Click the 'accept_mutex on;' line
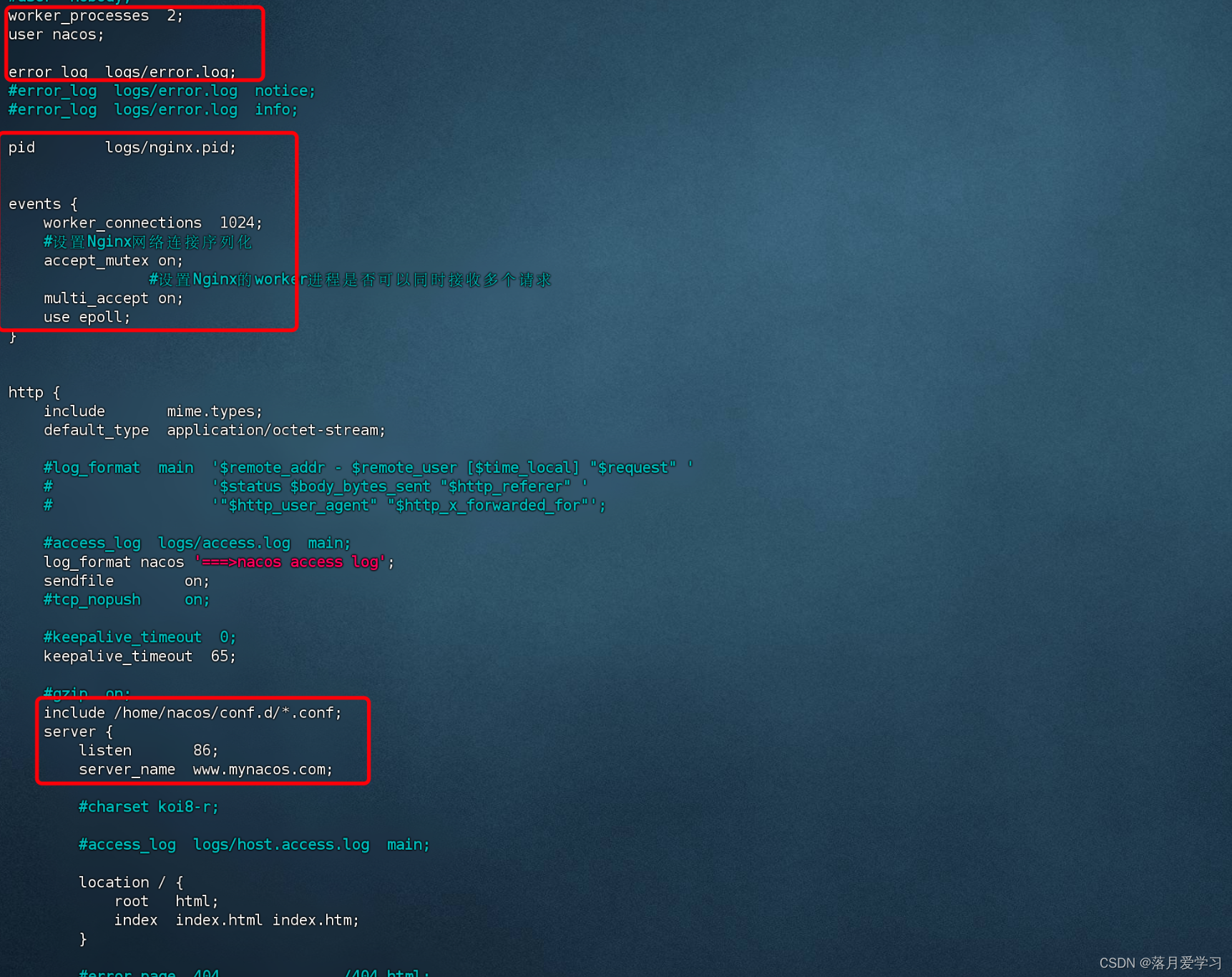1232x977 pixels. click(x=113, y=260)
